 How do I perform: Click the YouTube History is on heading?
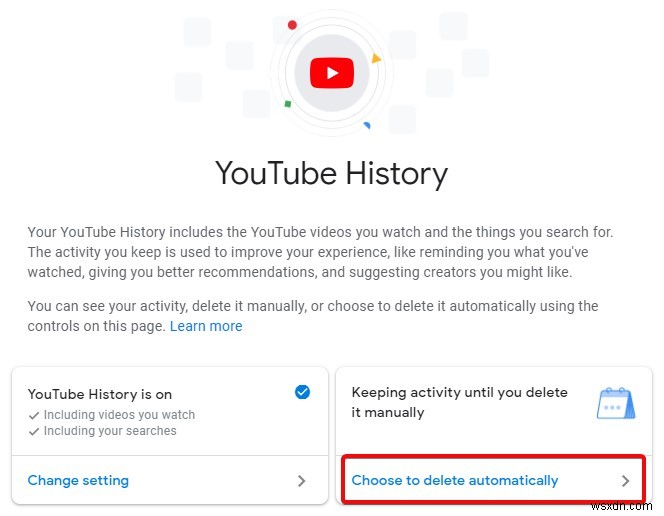[x=100, y=394]
